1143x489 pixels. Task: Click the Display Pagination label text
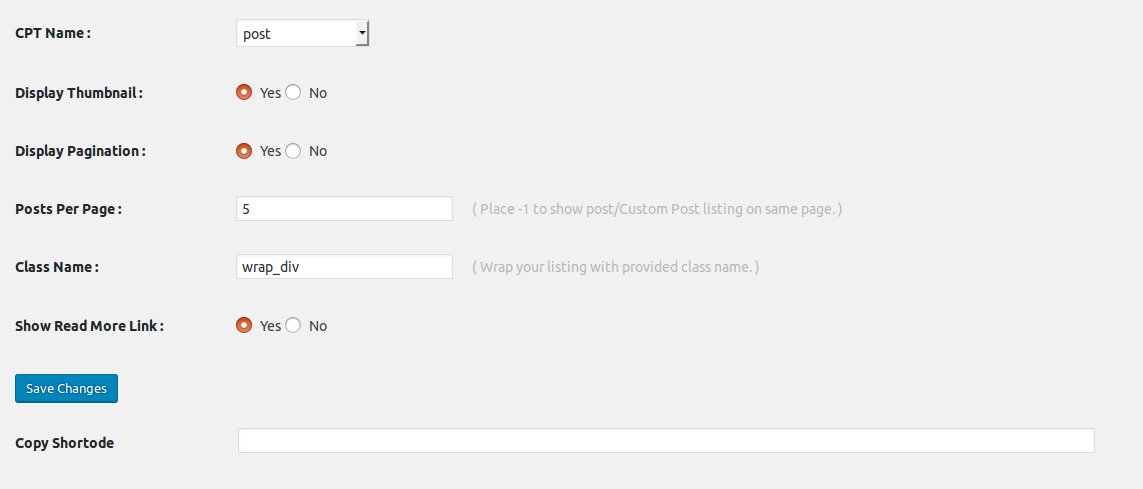point(80,151)
